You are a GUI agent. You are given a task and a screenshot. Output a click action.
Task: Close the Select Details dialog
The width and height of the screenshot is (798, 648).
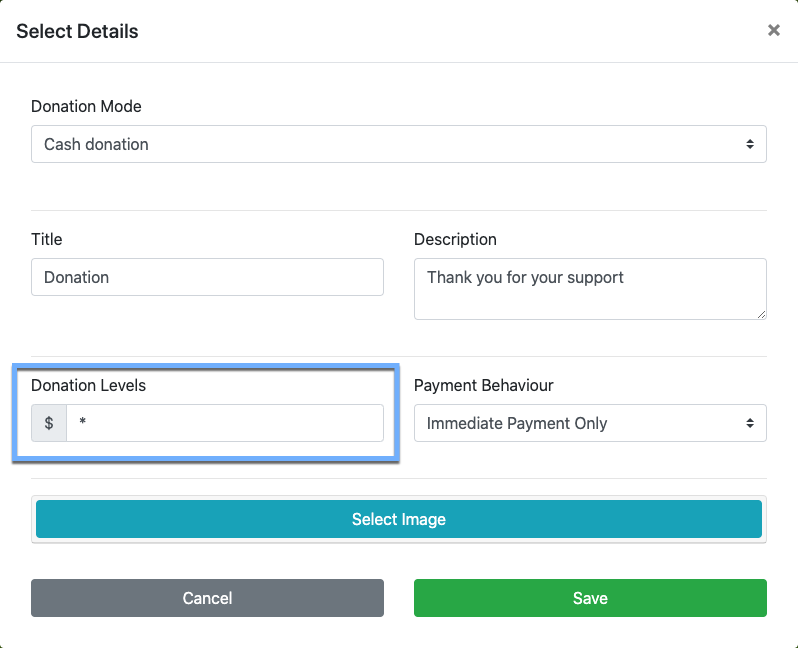point(773,31)
